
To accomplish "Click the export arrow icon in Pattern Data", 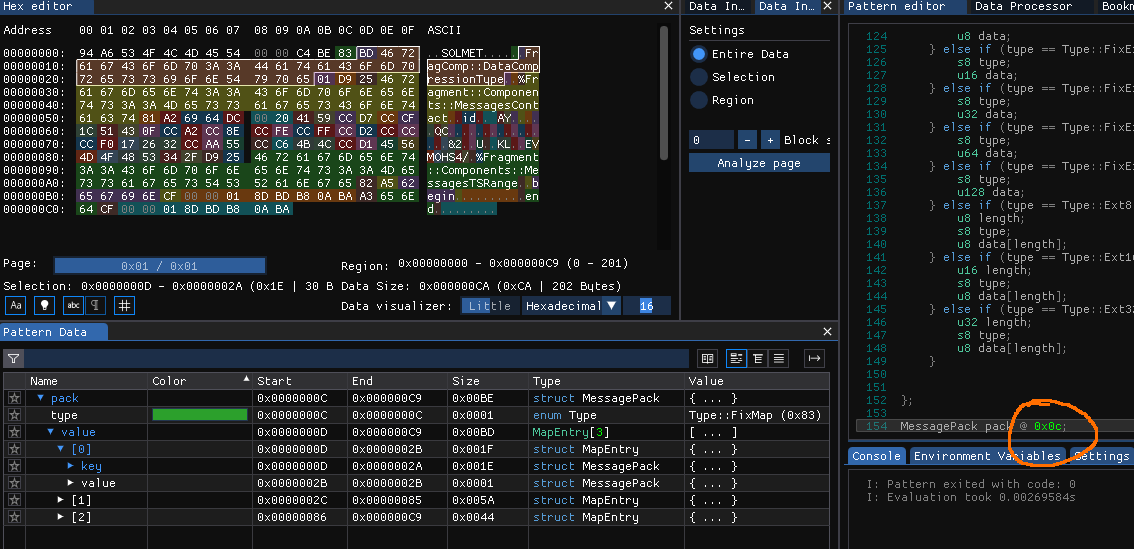I will (814, 358).
